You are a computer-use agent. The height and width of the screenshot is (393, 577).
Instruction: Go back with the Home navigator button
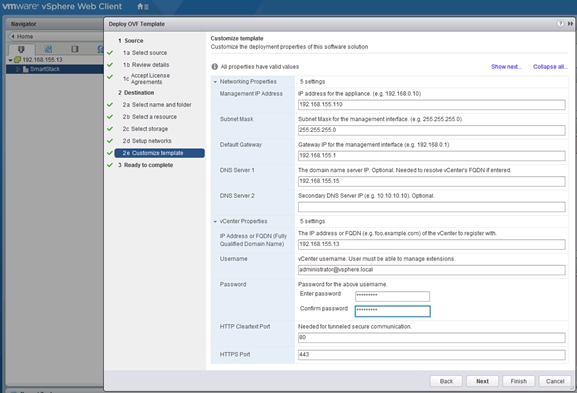[x=22, y=36]
